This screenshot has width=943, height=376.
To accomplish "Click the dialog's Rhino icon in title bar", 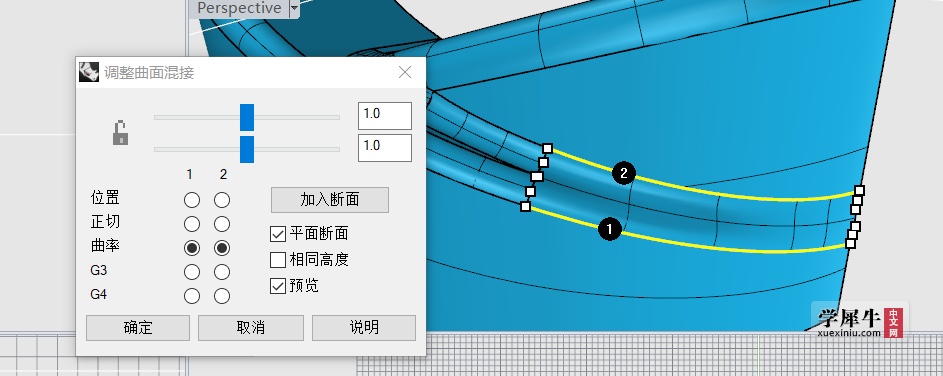I will 89,73.
